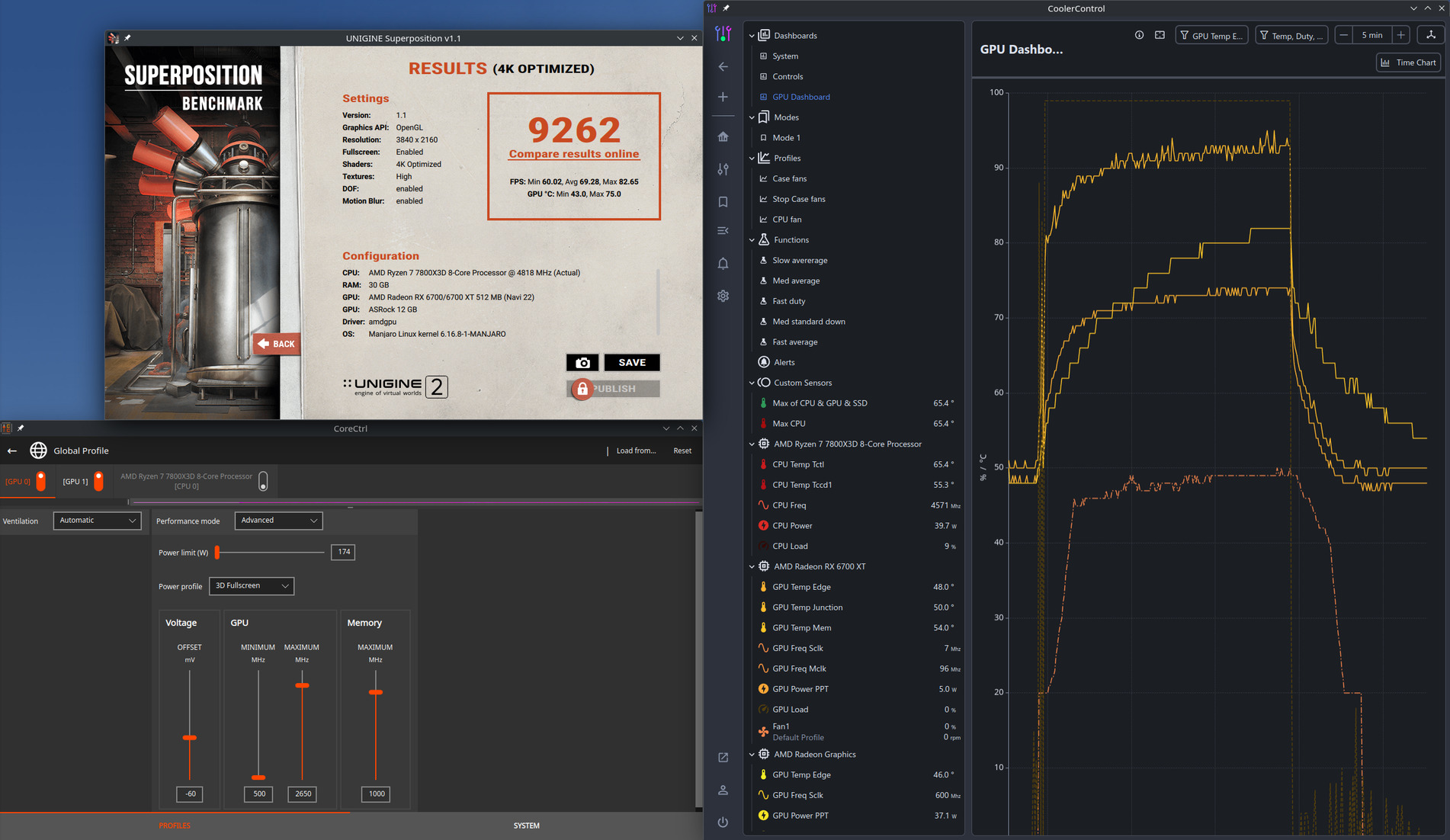
Task: Click the Power limit value field showing 174
Action: coord(343,552)
